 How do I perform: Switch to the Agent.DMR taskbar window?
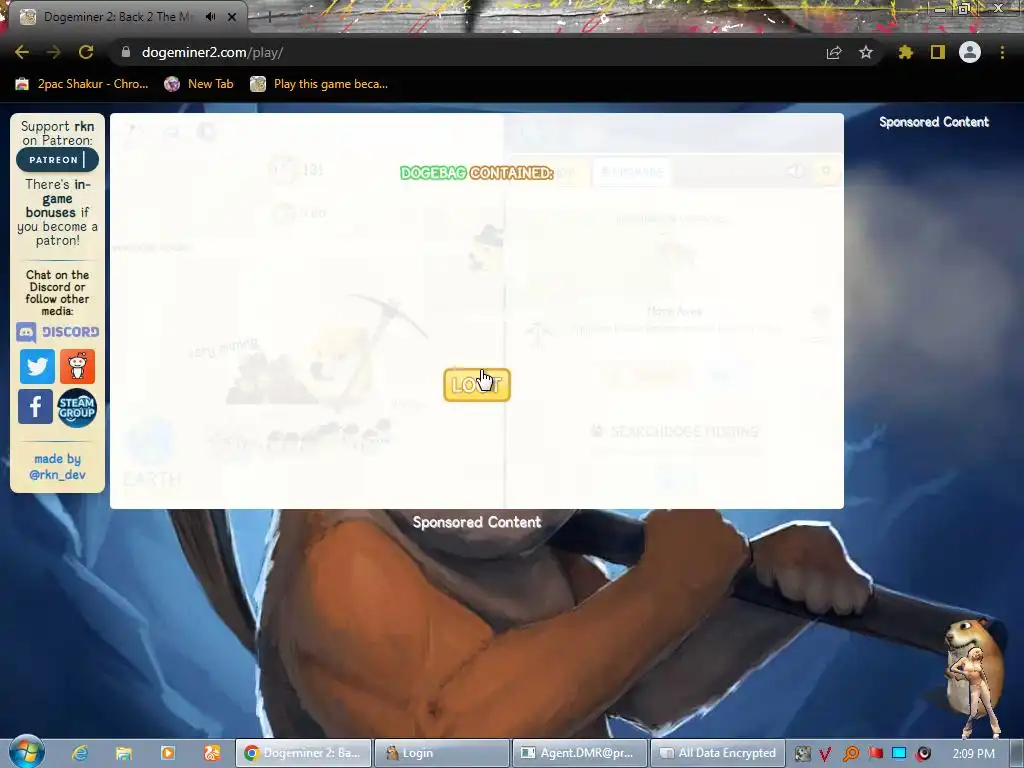tap(580, 753)
